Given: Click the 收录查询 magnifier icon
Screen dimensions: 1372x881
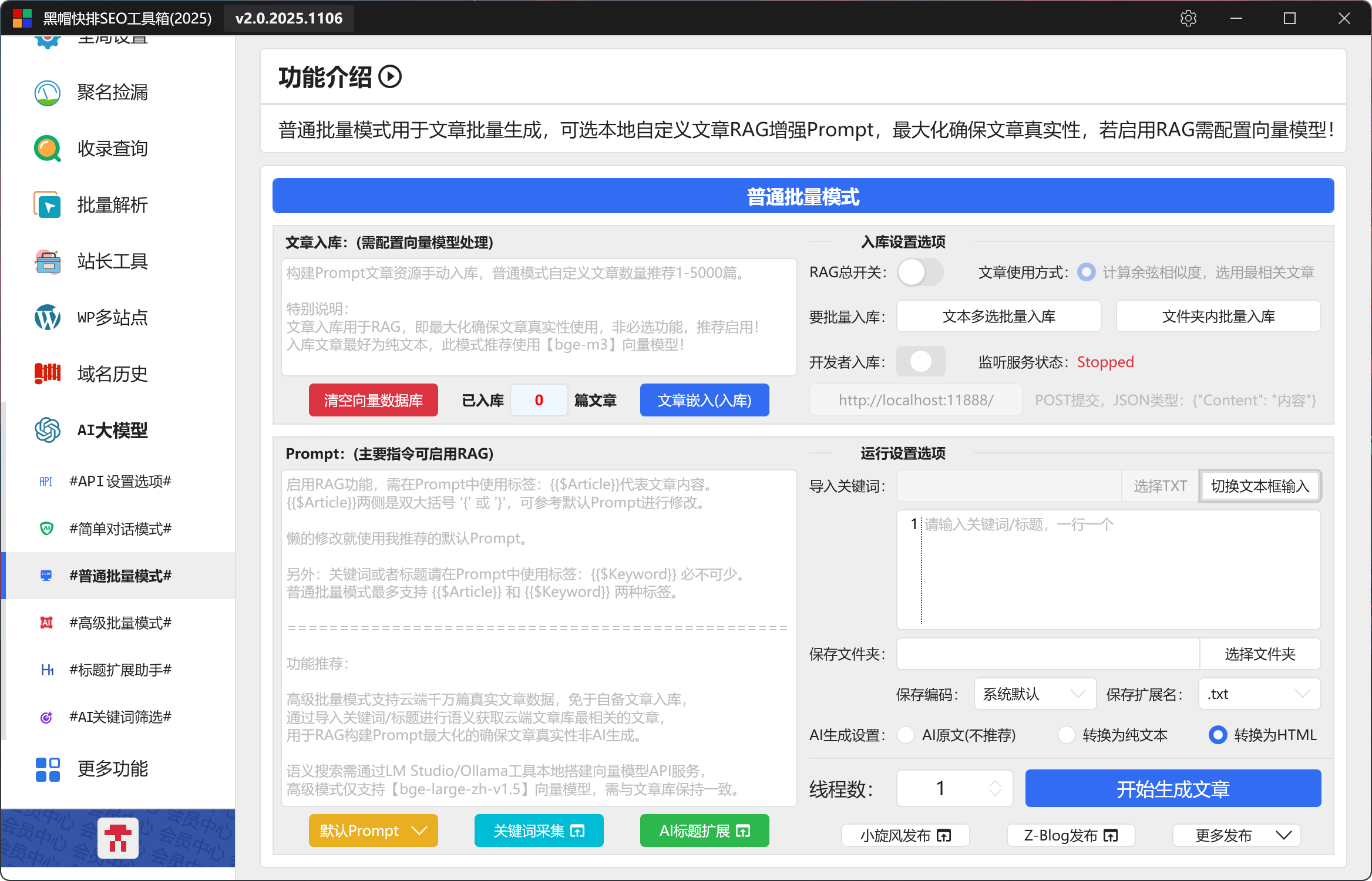Looking at the screenshot, I should pyautogui.click(x=48, y=149).
